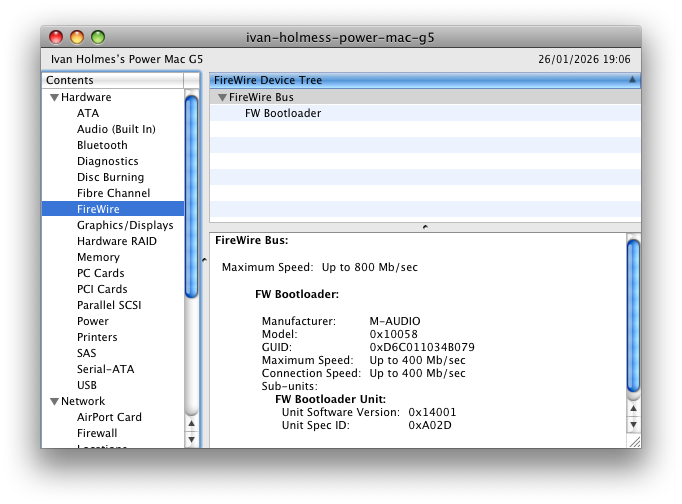Screen dimensions: 682x504
Task: Select the highlighted FireWire item
Action: 113,209
